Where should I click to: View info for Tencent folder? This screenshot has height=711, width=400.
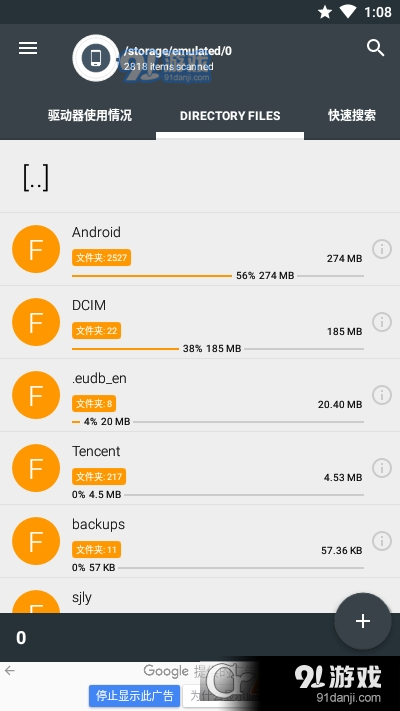tap(382, 468)
